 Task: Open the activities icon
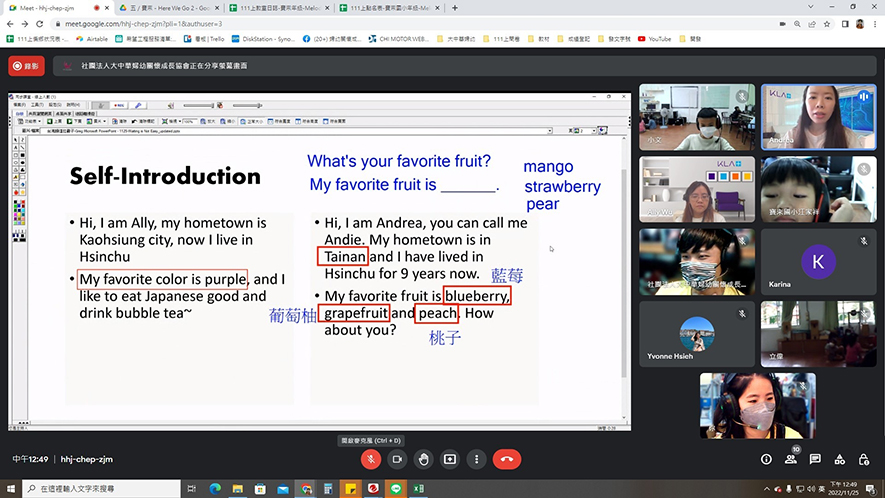coord(839,459)
